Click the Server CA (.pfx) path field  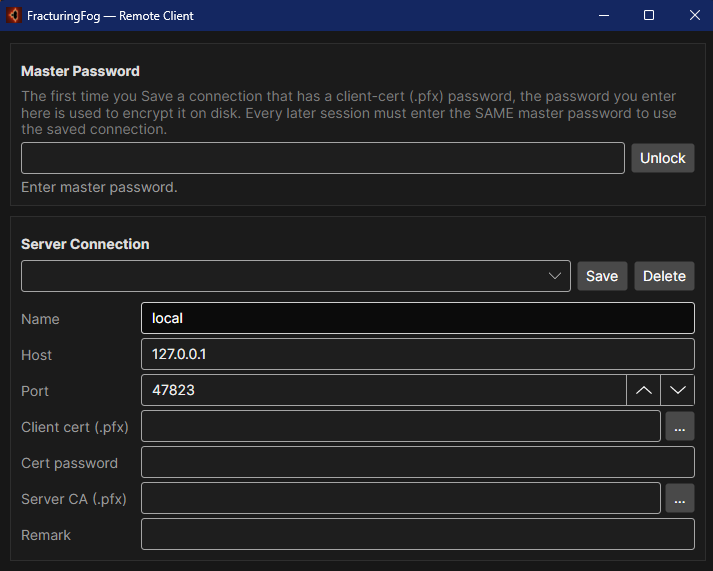click(x=401, y=498)
